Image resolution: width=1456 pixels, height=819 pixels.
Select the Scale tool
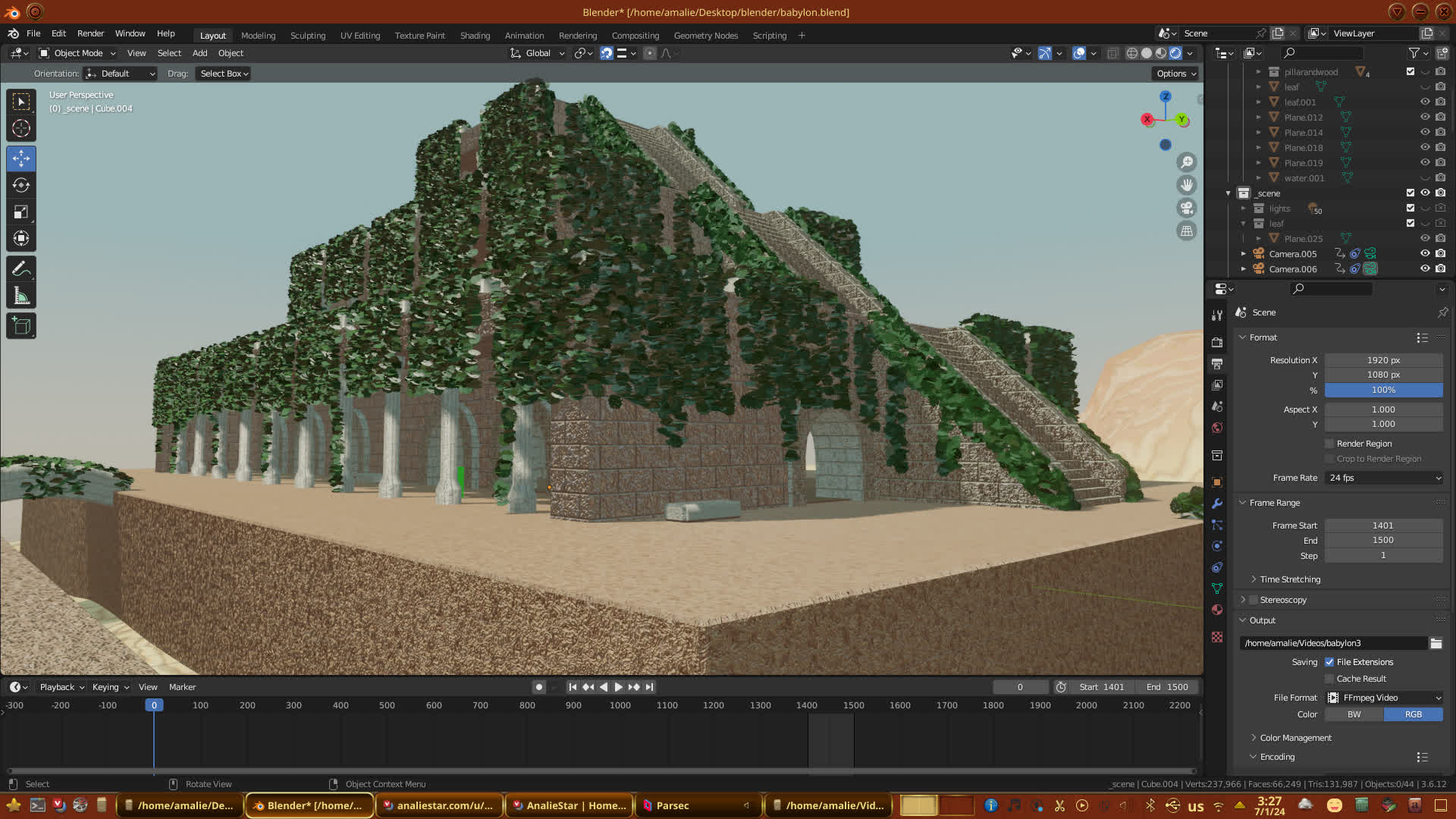(21, 212)
